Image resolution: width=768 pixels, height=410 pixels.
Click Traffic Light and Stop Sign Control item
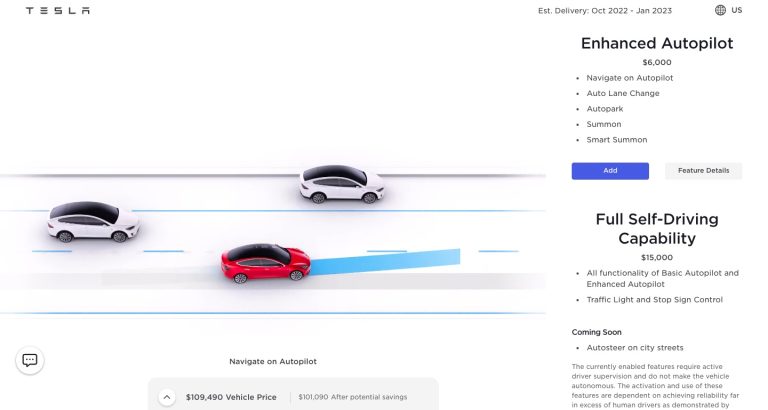coord(654,300)
